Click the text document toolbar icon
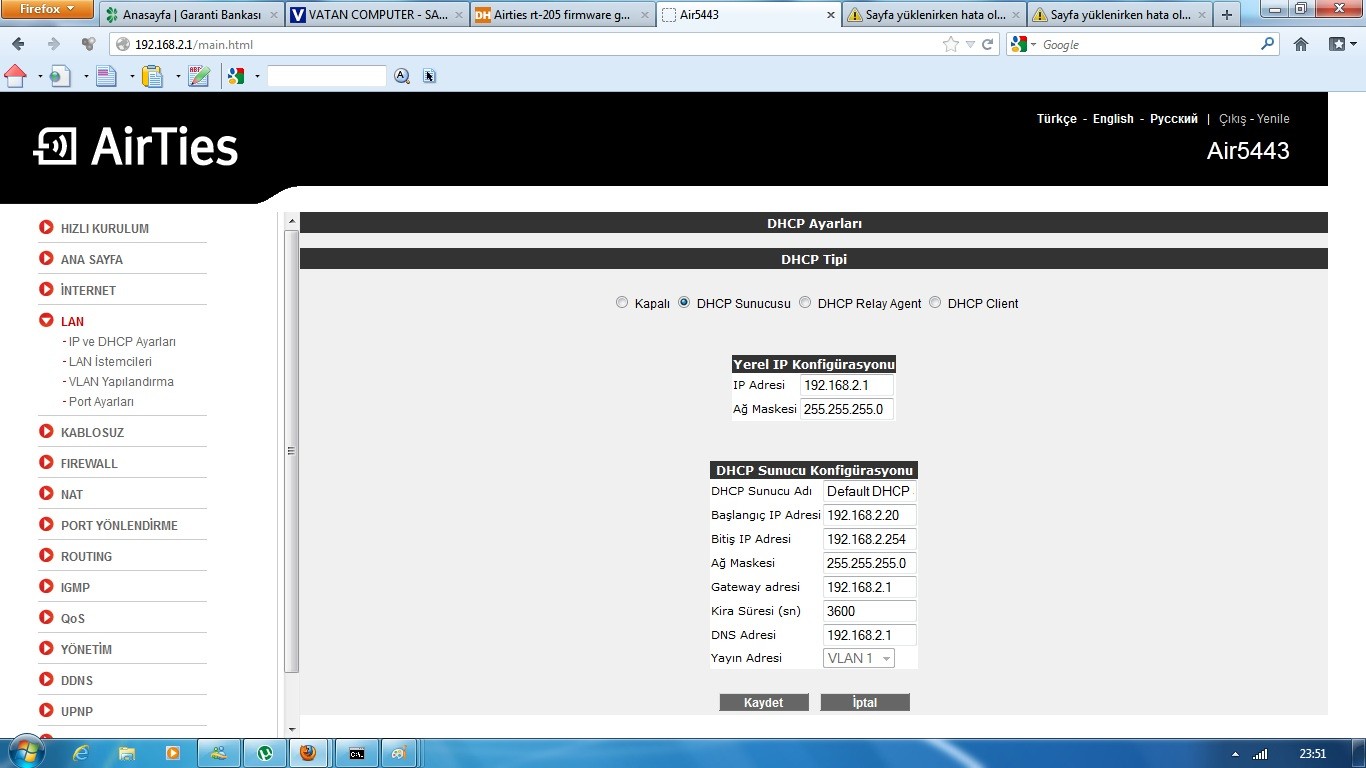 point(106,76)
